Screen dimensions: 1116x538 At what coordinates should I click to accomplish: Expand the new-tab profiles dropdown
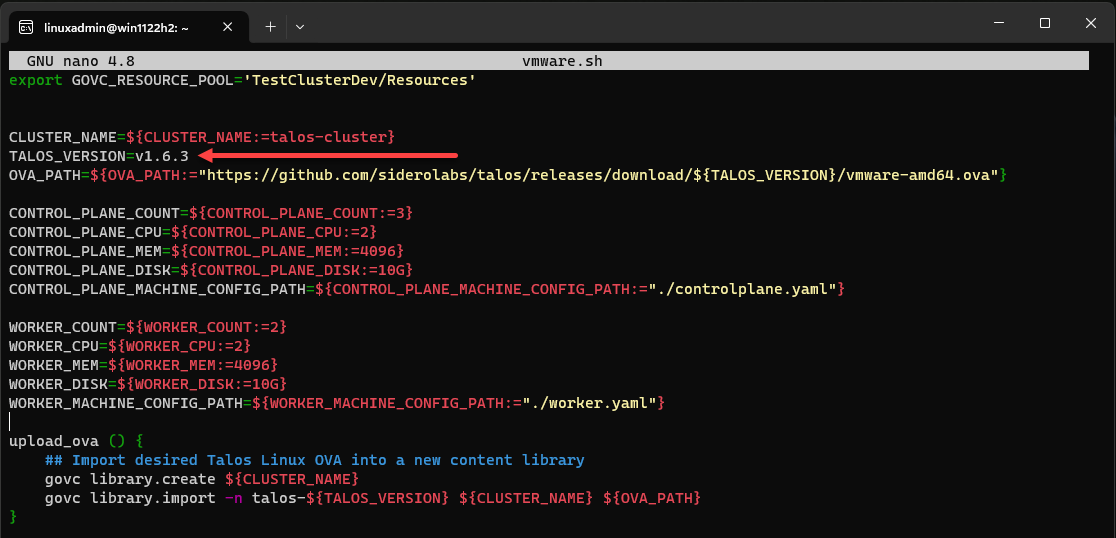[299, 26]
